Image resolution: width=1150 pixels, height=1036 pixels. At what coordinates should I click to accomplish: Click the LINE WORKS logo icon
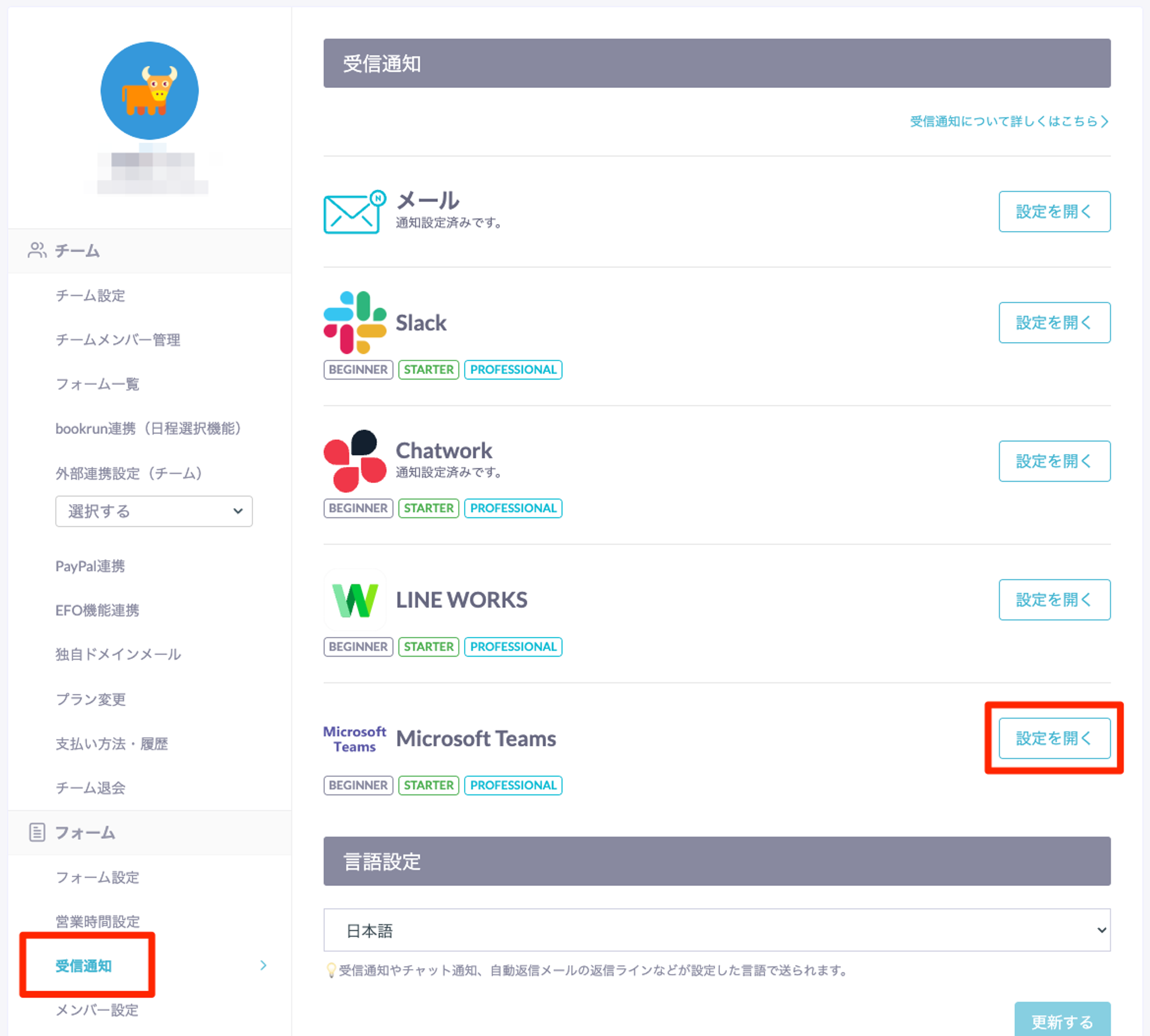click(355, 600)
